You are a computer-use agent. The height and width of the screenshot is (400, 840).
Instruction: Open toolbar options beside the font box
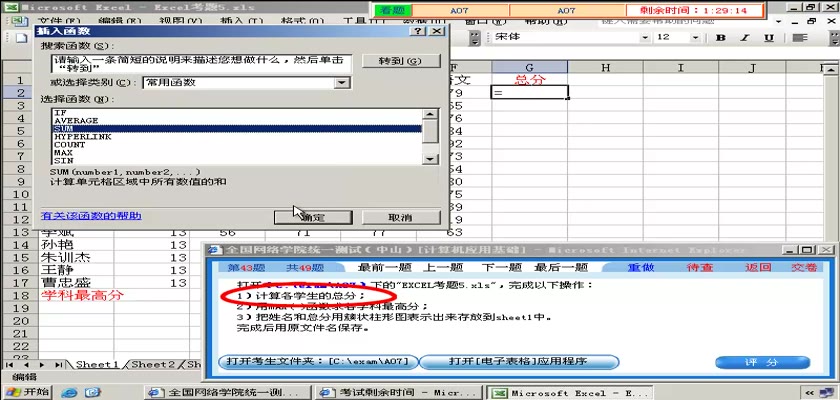point(475,37)
